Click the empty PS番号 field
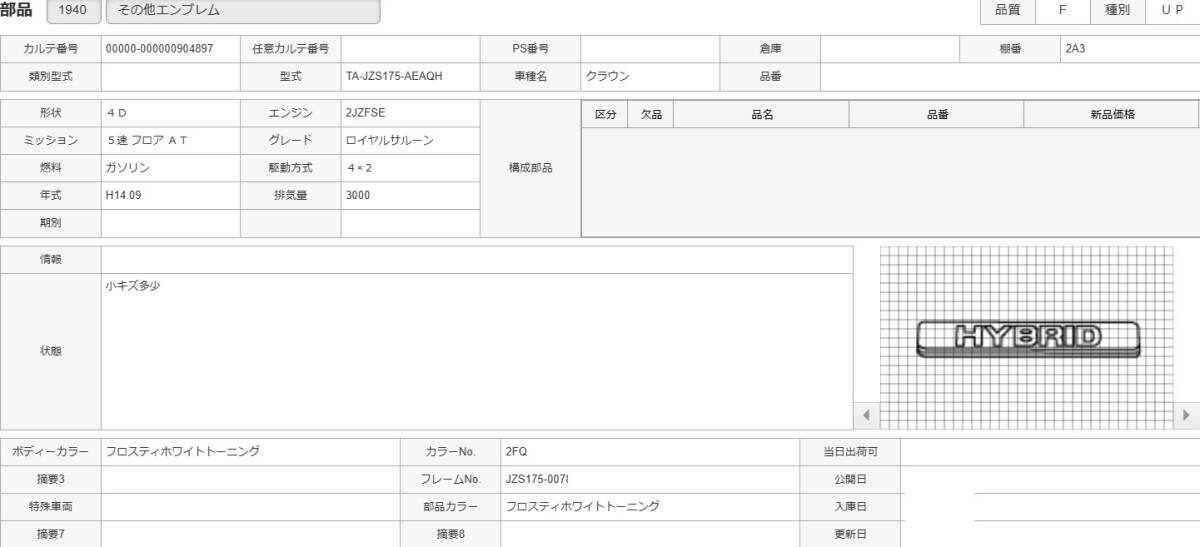 coord(650,48)
